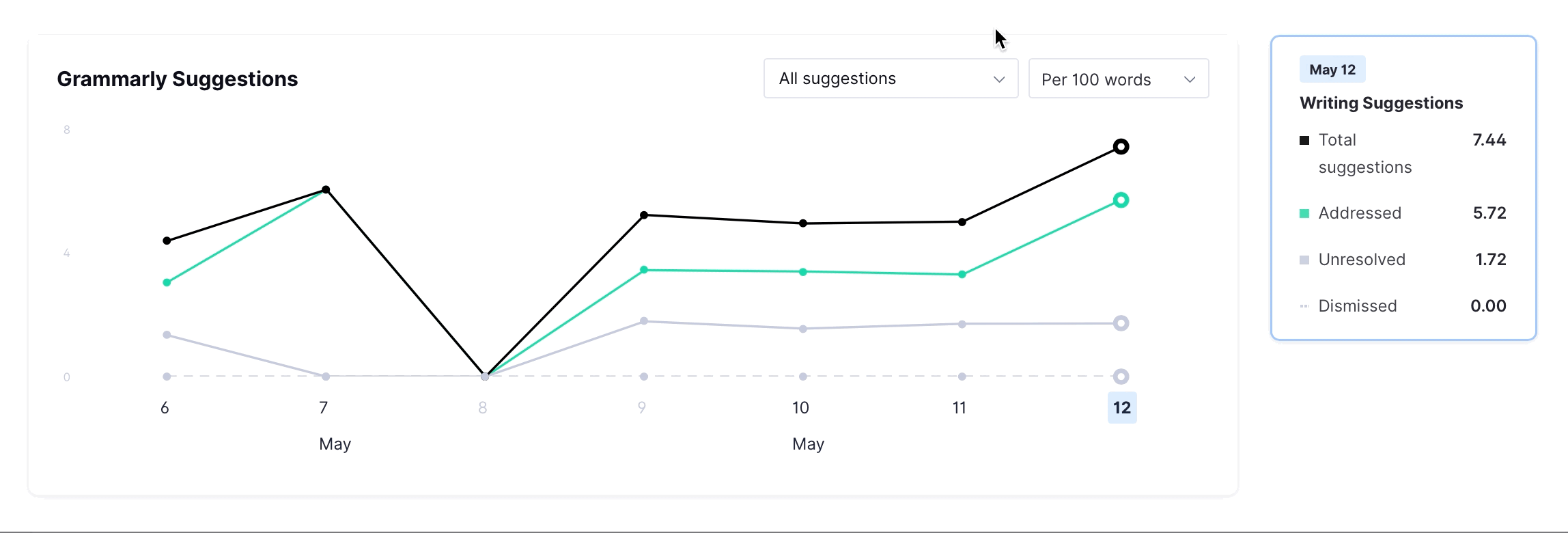Select the black total point for May 11
Viewport: 1568px width, 533px height.
pyautogui.click(x=962, y=222)
